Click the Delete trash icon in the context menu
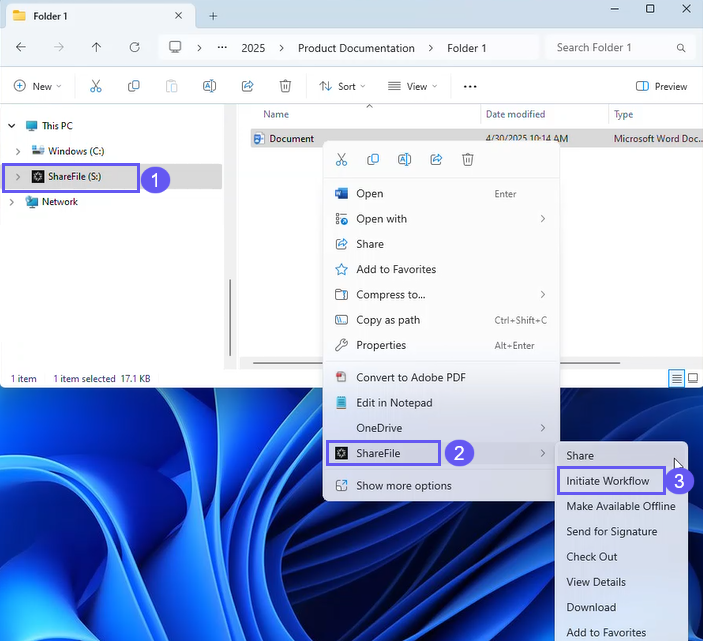Image resolution: width=703 pixels, height=641 pixels. 468,159
